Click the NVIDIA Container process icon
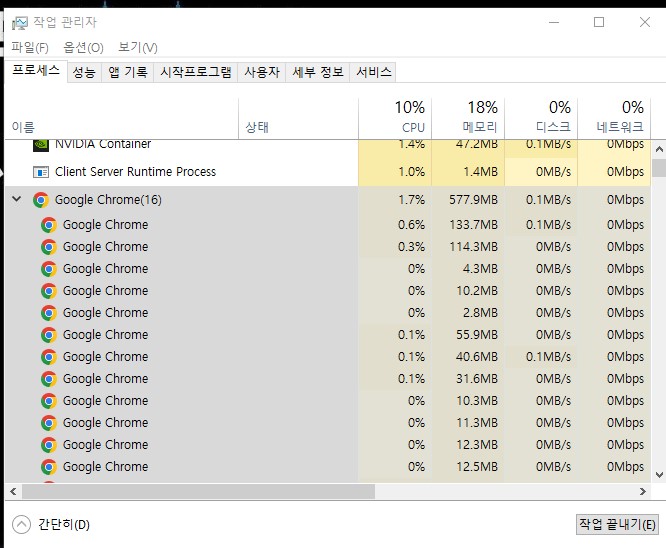Screen dimensions: 666x548 coord(41,145)
